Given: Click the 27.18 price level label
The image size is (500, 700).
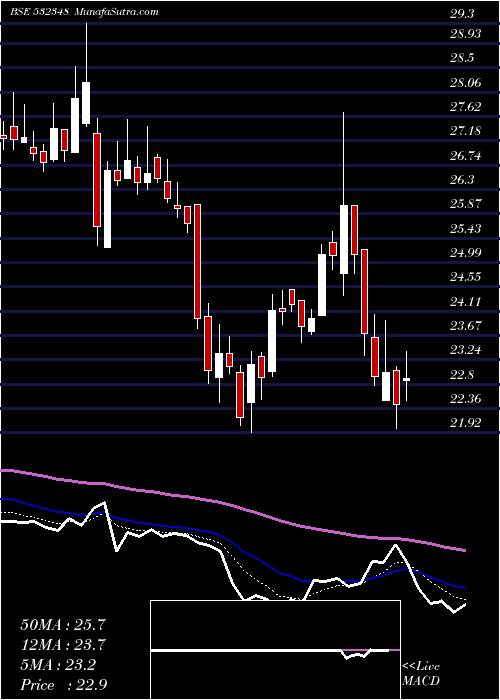Looking at the screenshot, I should click(x=465, y=131).
